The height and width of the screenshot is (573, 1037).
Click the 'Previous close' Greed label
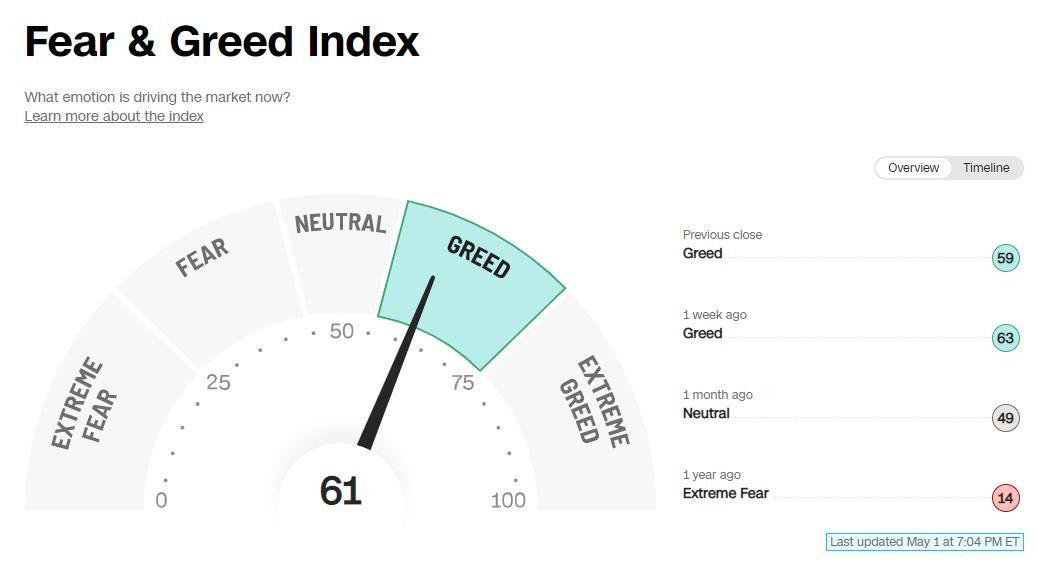(x=702, y=253)
